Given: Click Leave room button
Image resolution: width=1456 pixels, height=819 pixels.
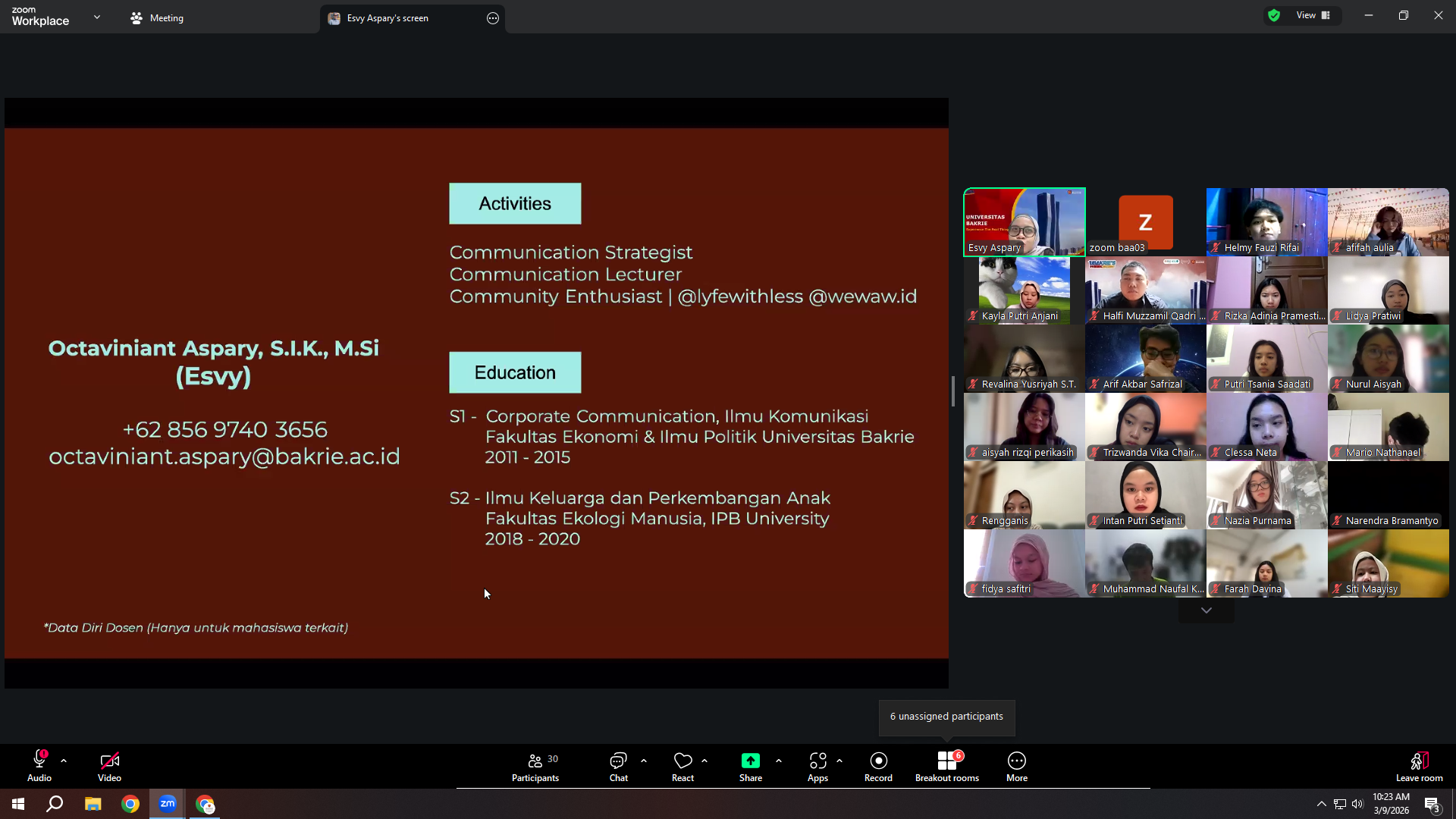Looking at the screenshot, I should 1419,767.
